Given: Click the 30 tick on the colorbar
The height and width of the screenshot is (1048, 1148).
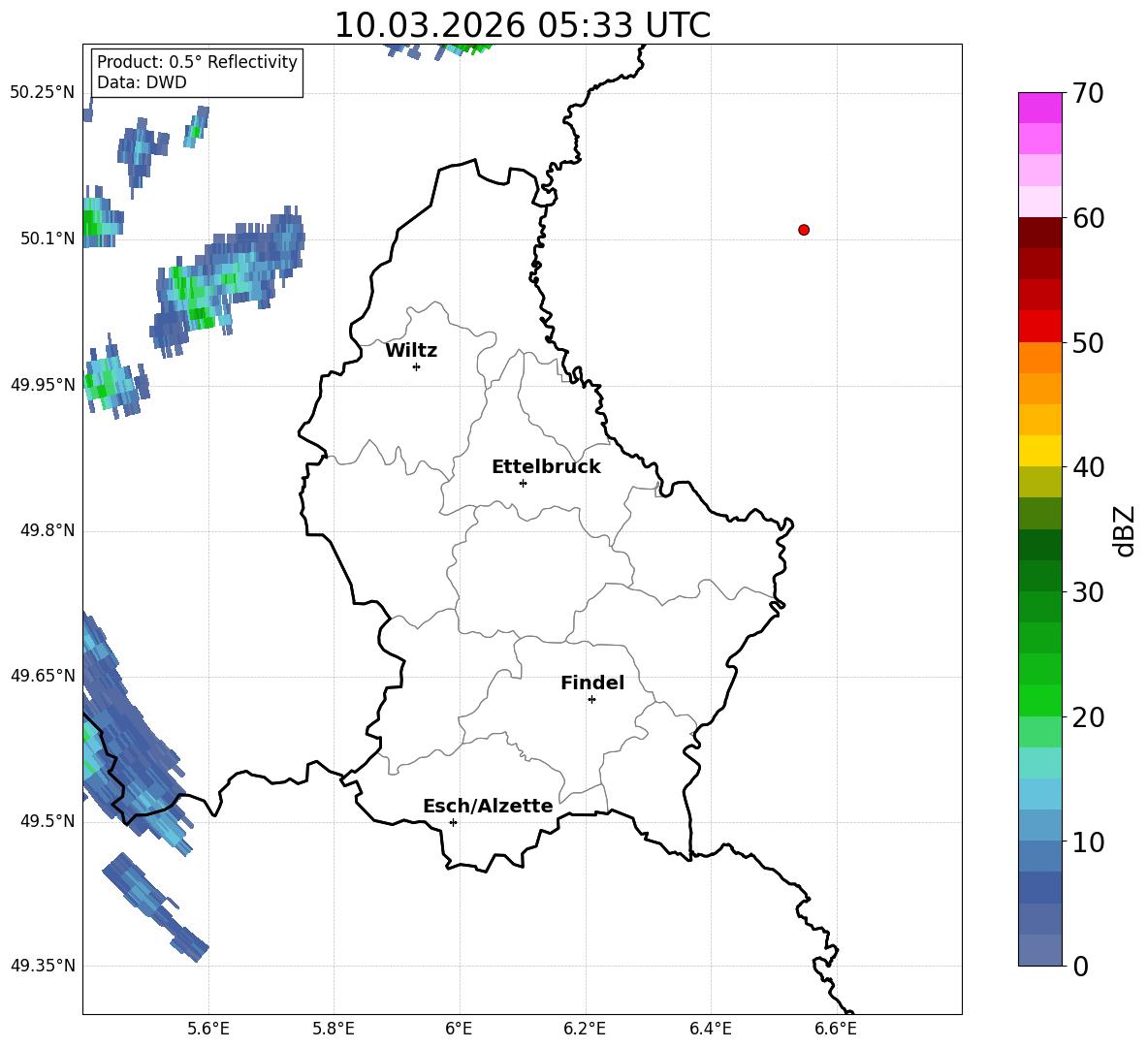Looking at the screenshot, I should tap(1088, 592).
